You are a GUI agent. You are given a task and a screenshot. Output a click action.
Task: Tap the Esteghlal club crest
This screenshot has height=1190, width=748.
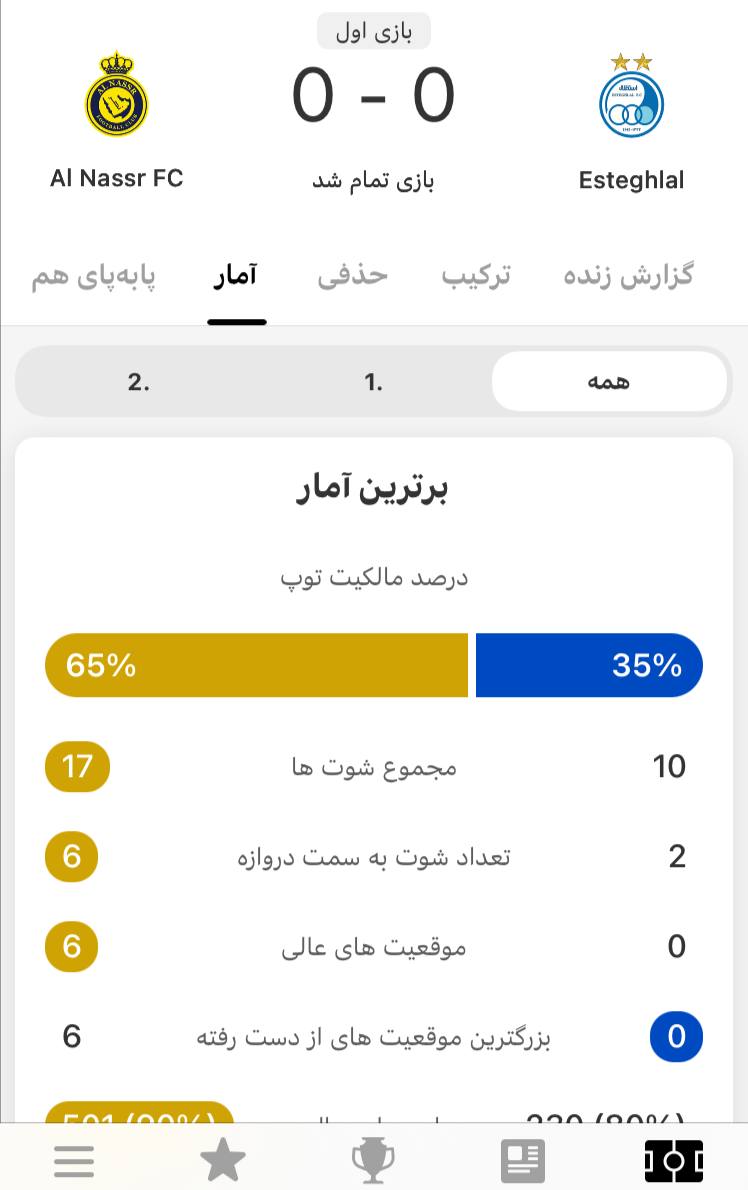[x=631, y=96]
